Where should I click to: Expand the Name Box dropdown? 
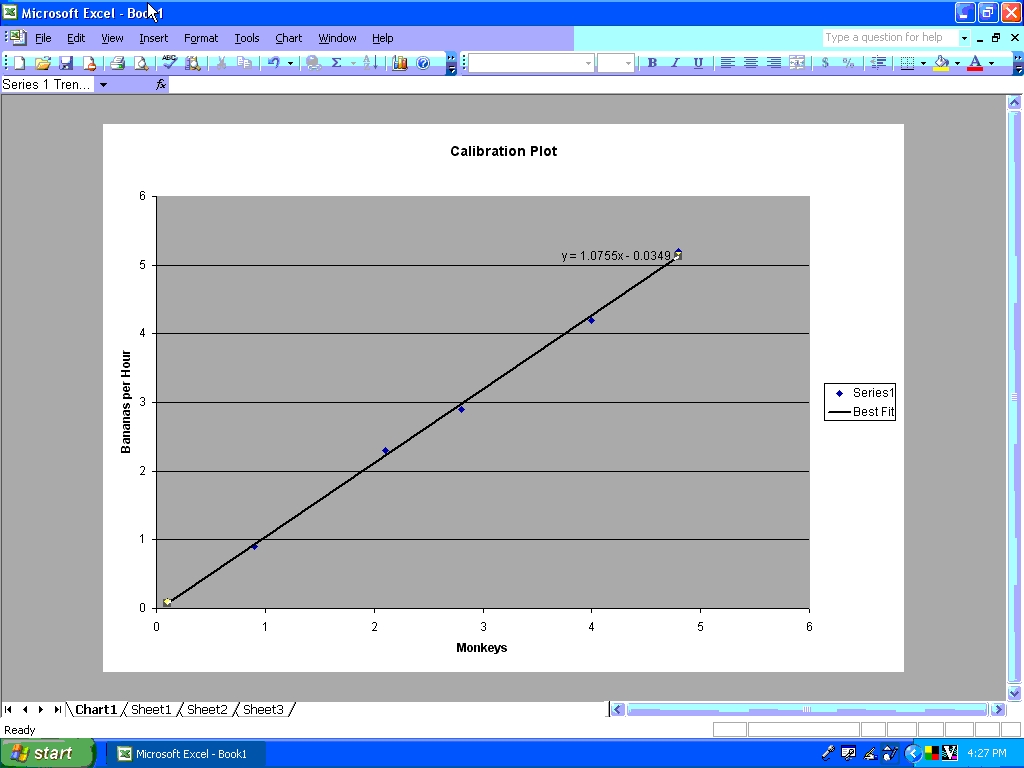tap(103, 85)
